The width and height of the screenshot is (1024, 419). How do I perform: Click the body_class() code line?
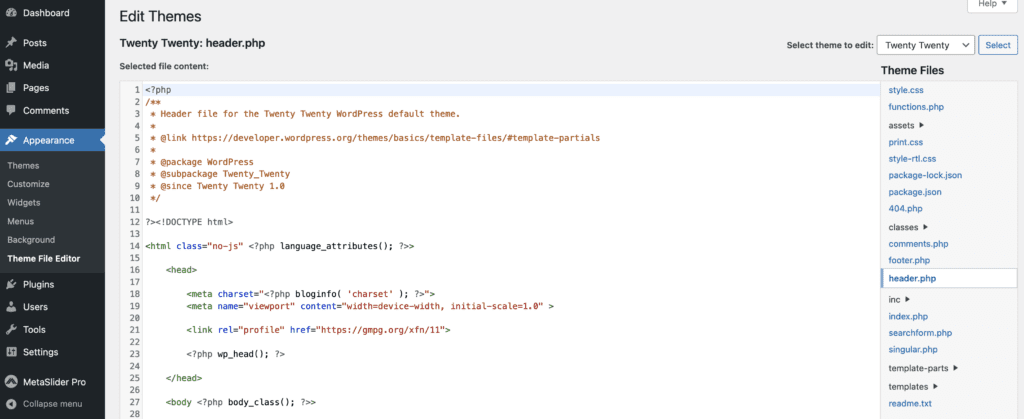click(241, 403)
